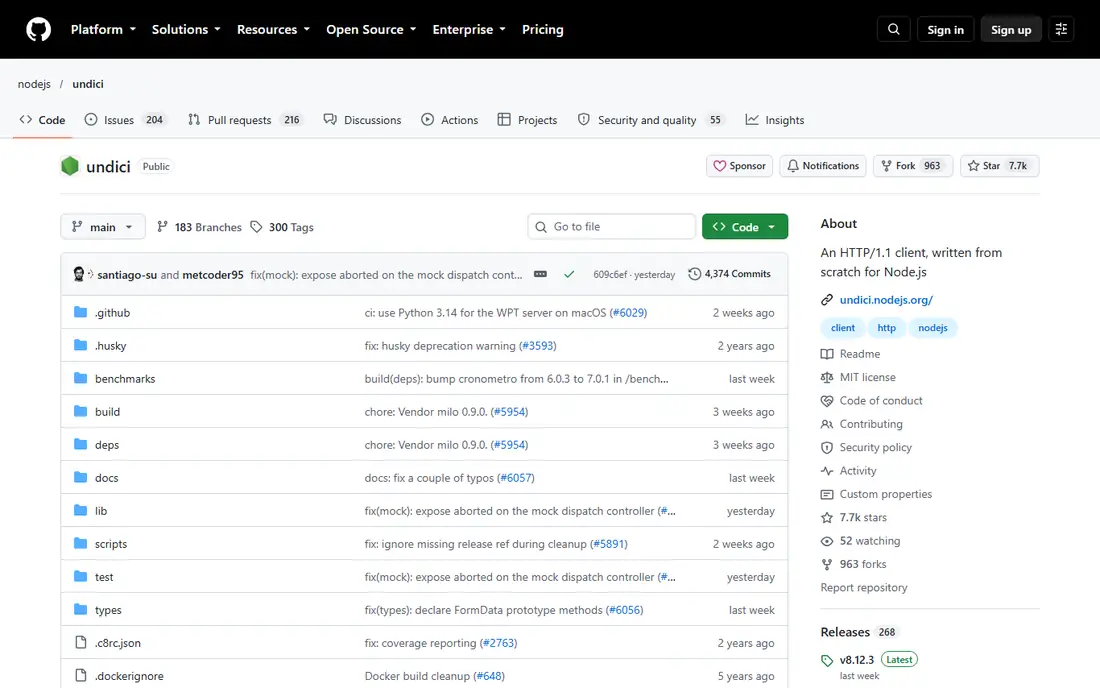
Task: Open the GitHub home logo
Action: pos(39,29)
